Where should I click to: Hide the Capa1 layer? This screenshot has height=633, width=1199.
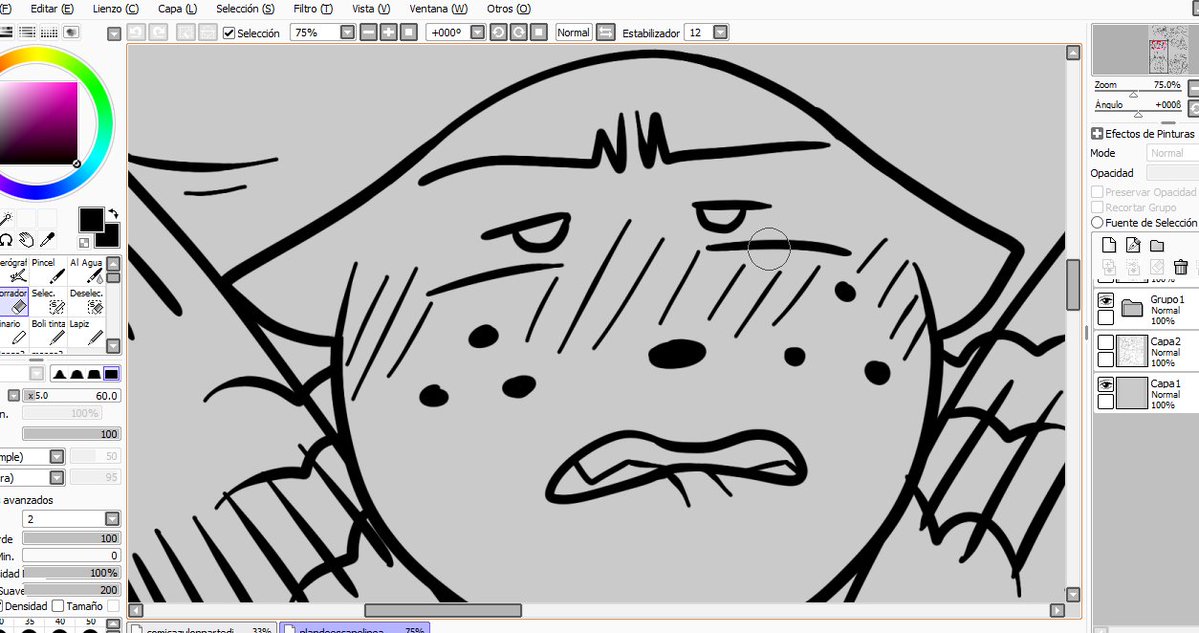point(1106,385)
